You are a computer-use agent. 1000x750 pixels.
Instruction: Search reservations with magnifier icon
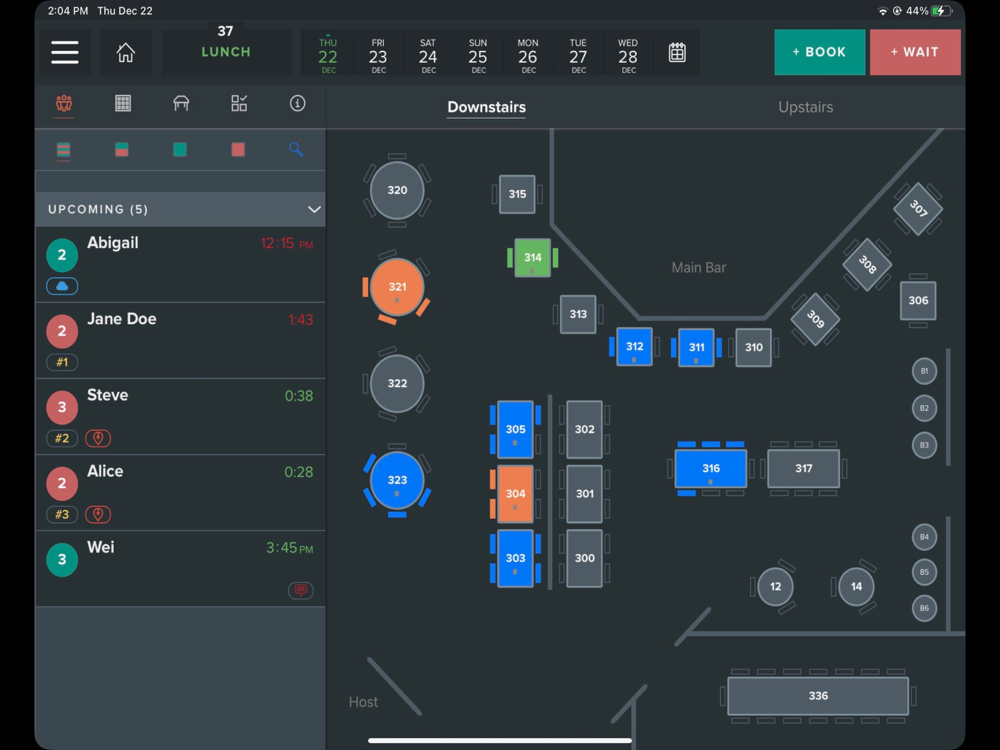pos(296,149)
